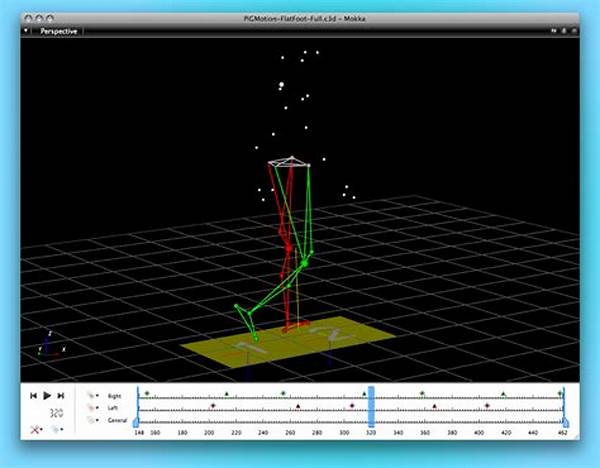Viewport: 600px width, 468px height.
Task: Select the Perspective view tab
Action: 58,31
